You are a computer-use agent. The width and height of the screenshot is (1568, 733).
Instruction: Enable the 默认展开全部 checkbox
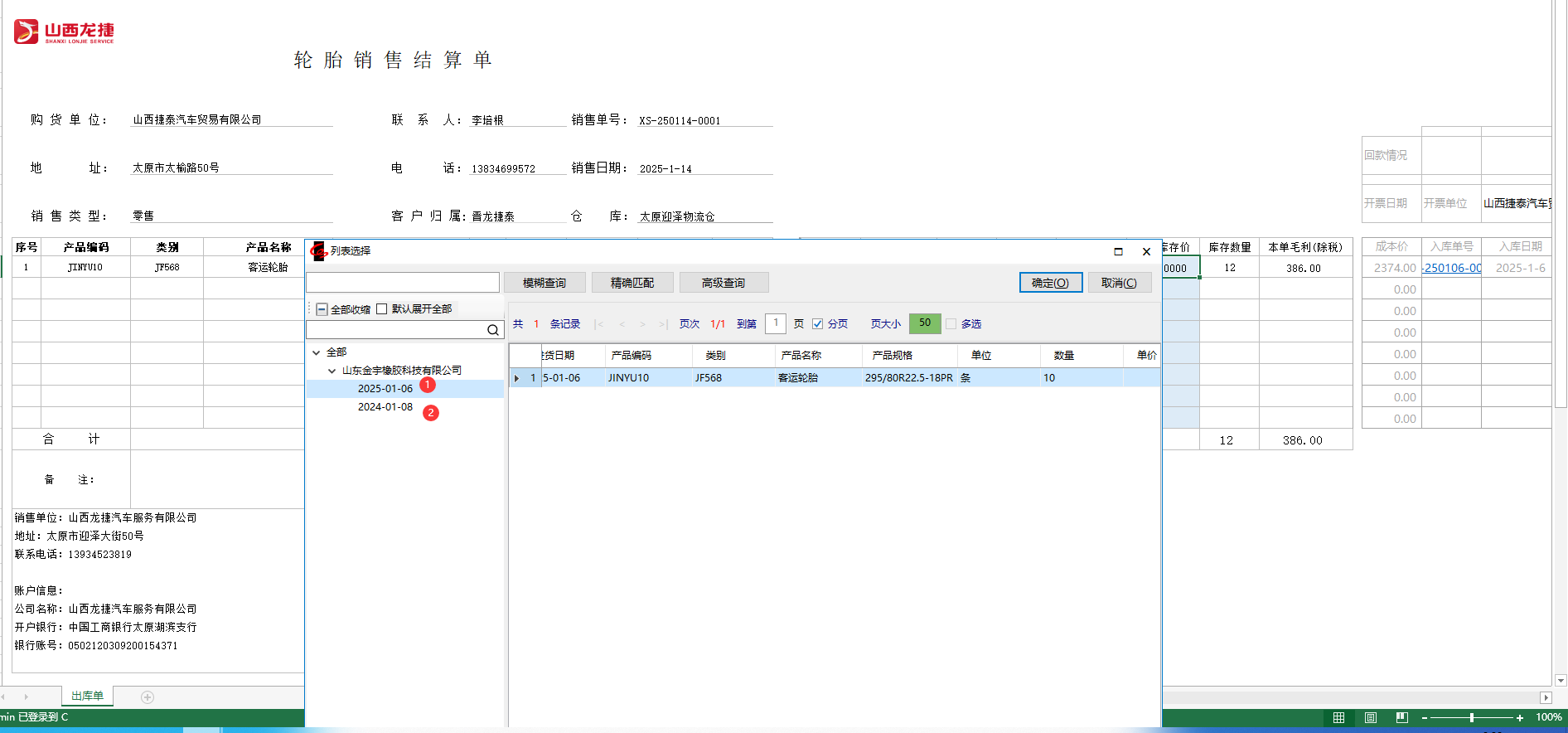click(382, 308)
